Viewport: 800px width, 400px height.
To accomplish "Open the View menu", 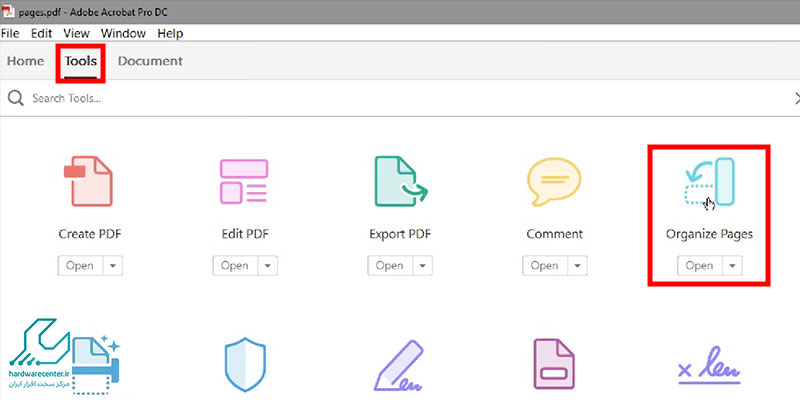I will click(77, 34).
